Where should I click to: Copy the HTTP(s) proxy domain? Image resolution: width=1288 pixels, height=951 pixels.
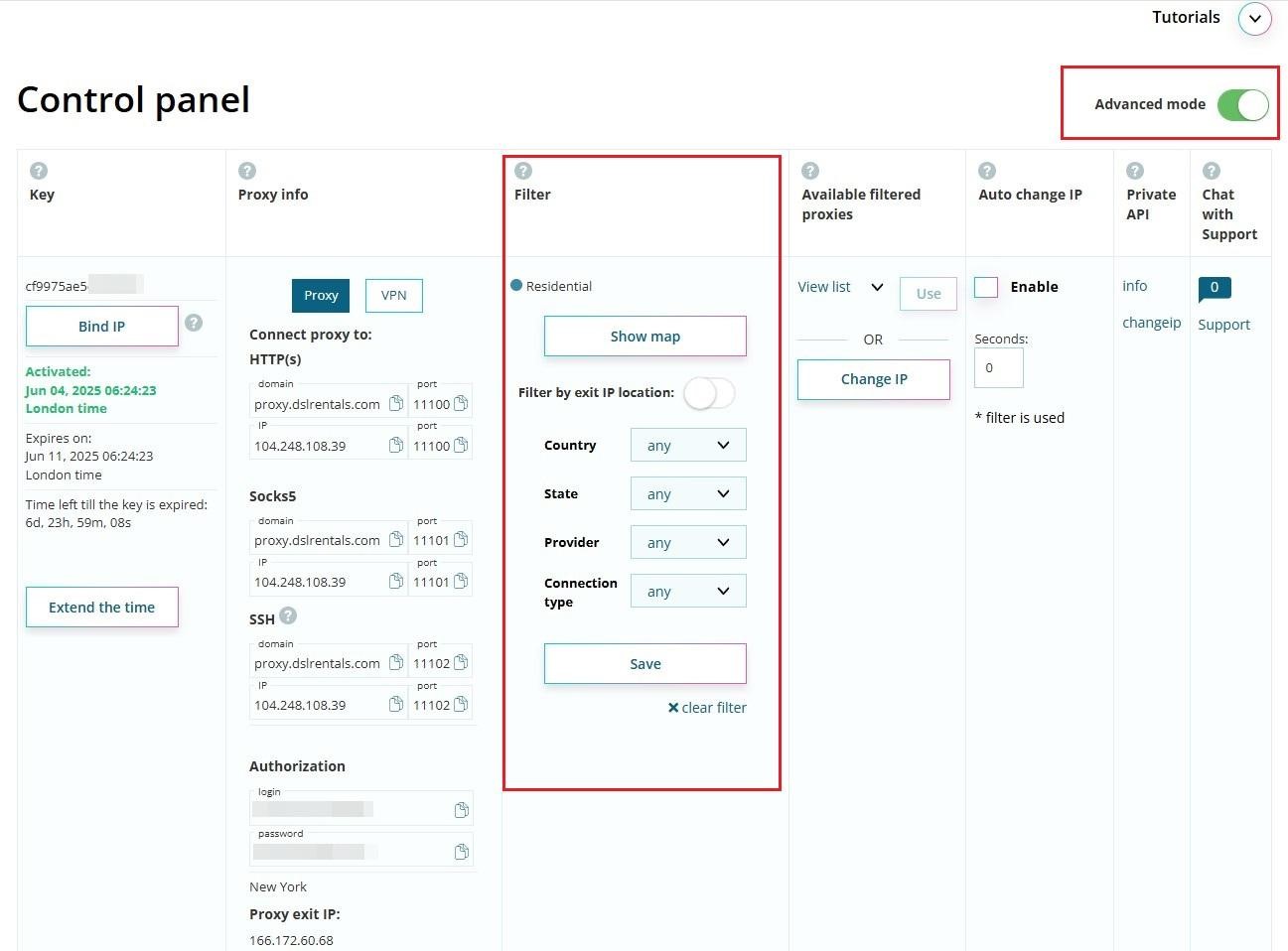coord(396,403)
